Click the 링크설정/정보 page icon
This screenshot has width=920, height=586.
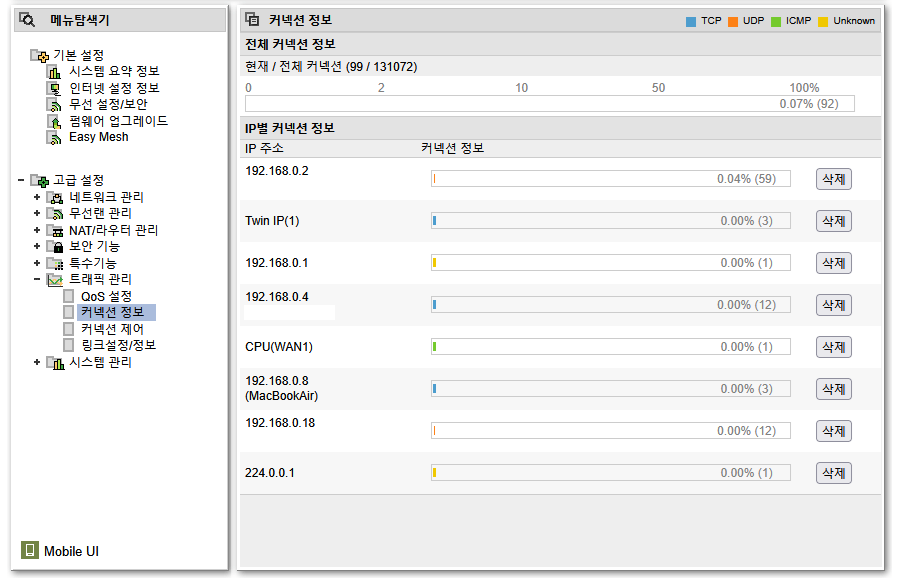(69, 345)
